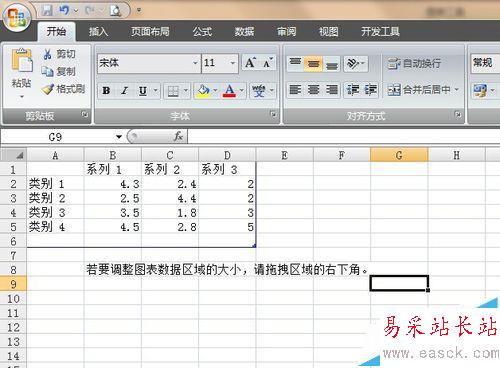Increase font size with large A icon
The width and height of the screenshot is (500, 368).
click(250, 63)
